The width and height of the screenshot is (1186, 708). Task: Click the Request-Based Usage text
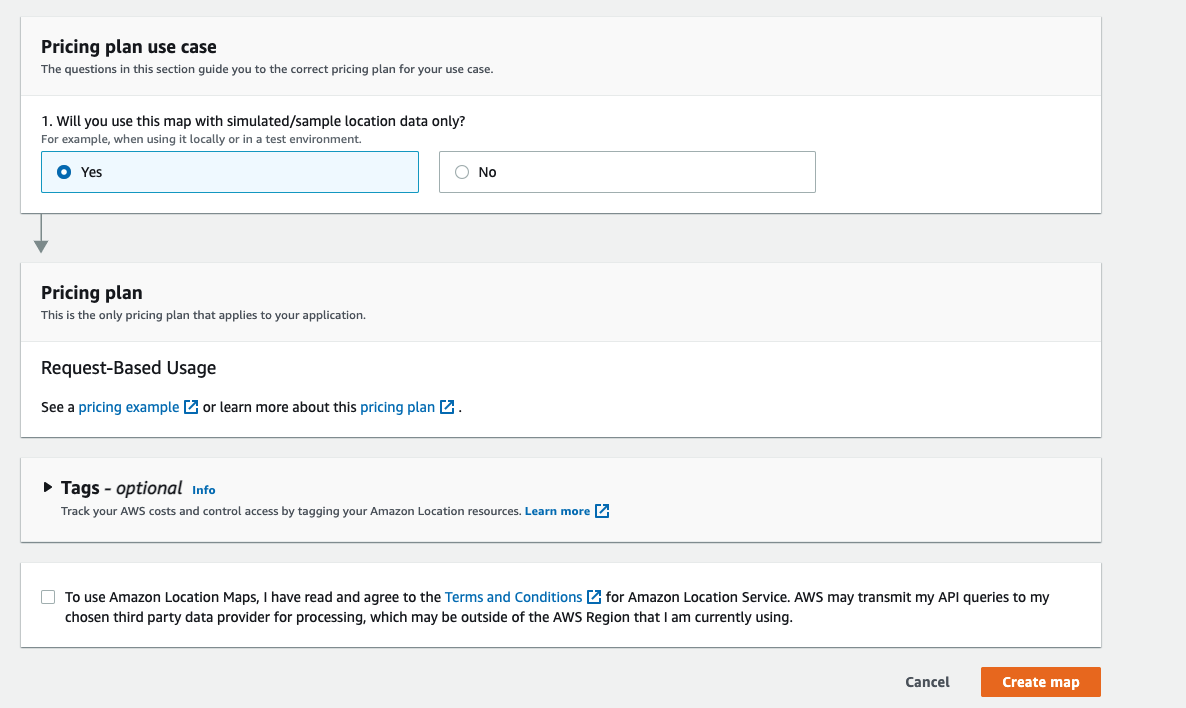pos(129,368)
